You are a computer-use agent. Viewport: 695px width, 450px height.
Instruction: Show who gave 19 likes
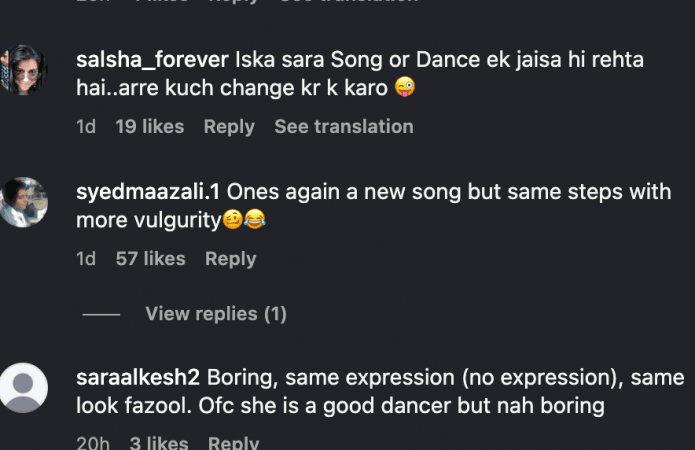(149, 127)
